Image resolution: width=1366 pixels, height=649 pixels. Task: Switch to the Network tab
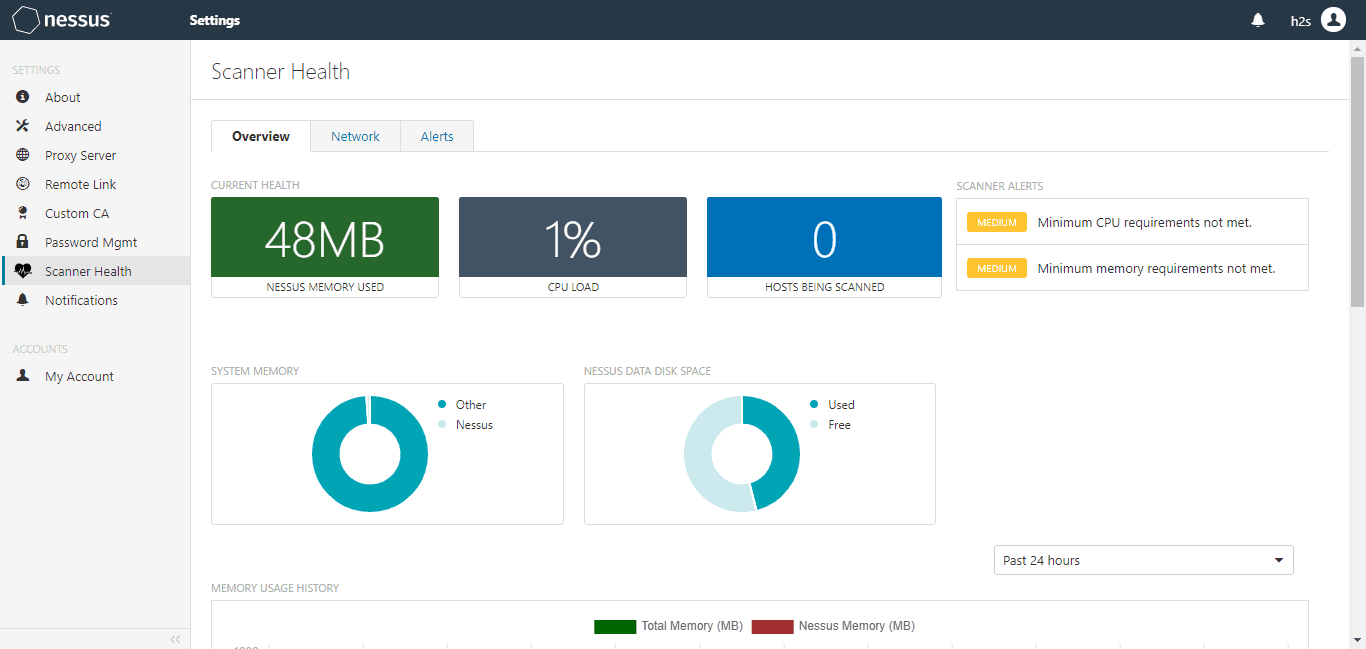(x=355, y=136)
